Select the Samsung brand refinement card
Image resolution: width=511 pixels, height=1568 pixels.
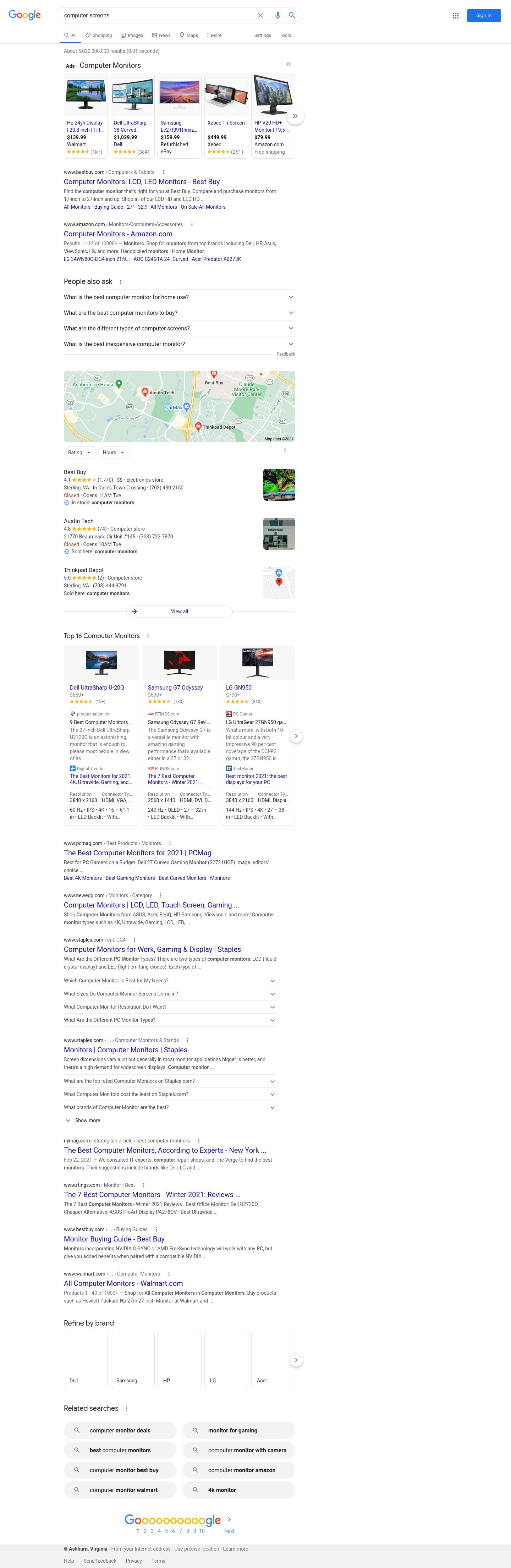click(x=133, y=1359)
